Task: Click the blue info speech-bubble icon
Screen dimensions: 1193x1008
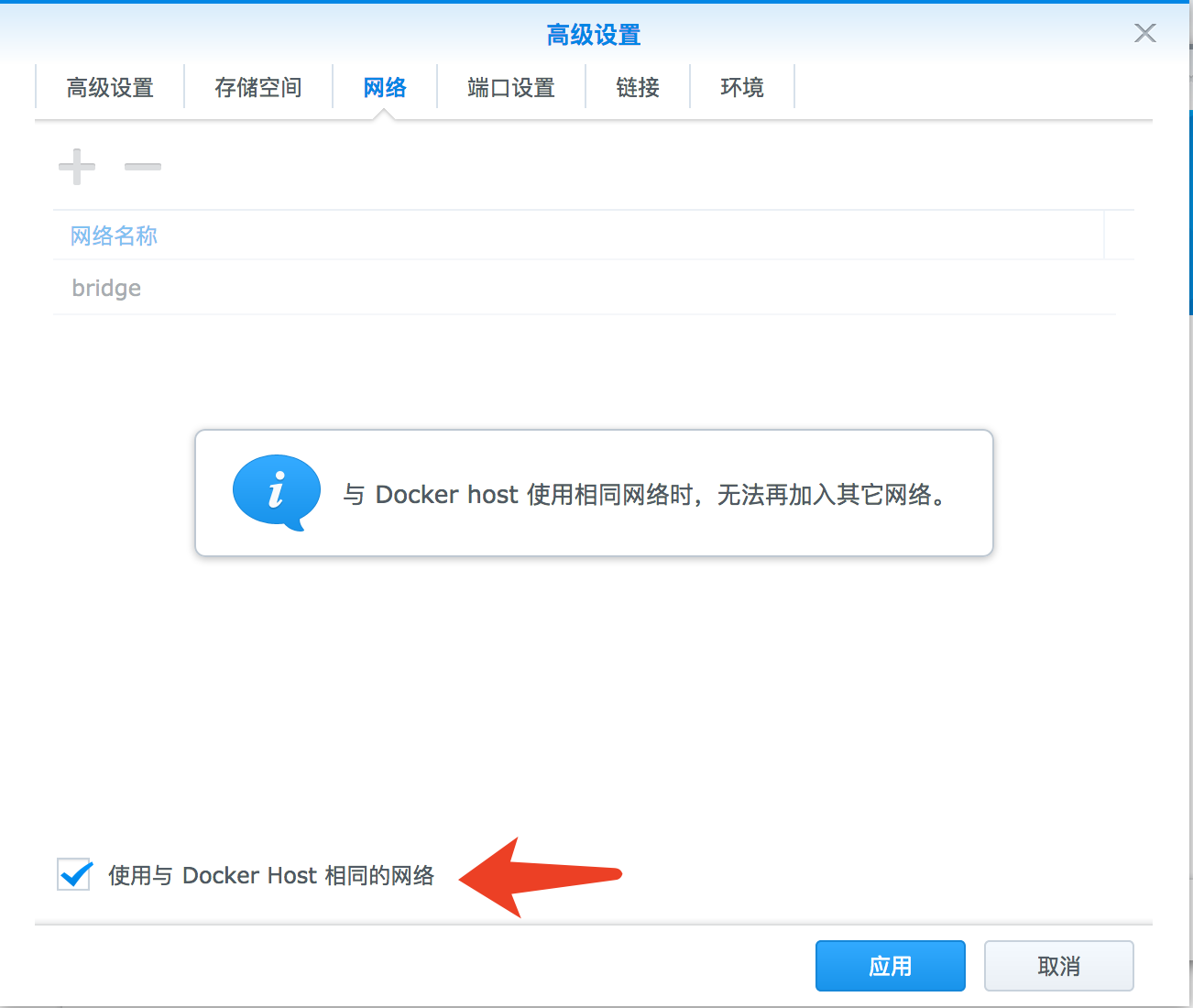Action: [x=275, y=492]
